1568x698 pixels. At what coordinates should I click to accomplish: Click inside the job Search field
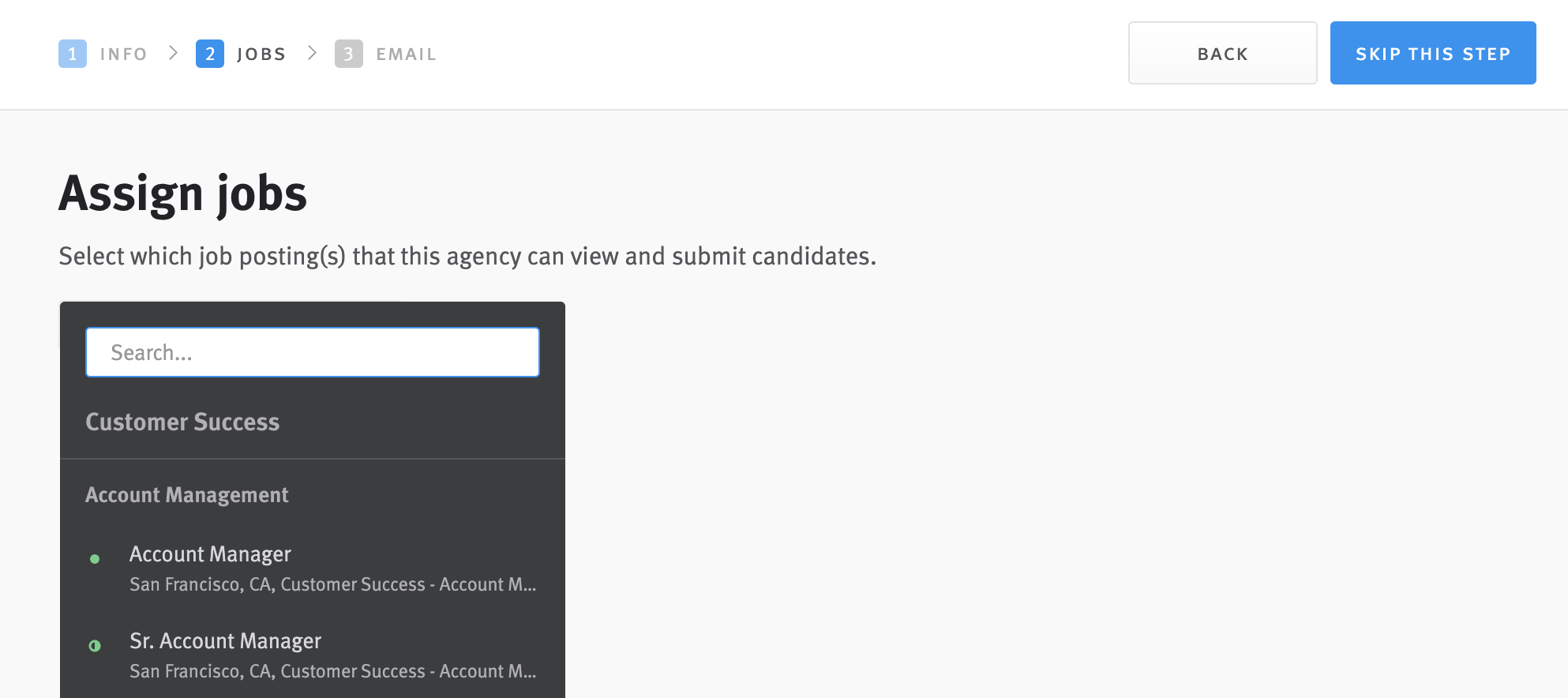[312, 352]
